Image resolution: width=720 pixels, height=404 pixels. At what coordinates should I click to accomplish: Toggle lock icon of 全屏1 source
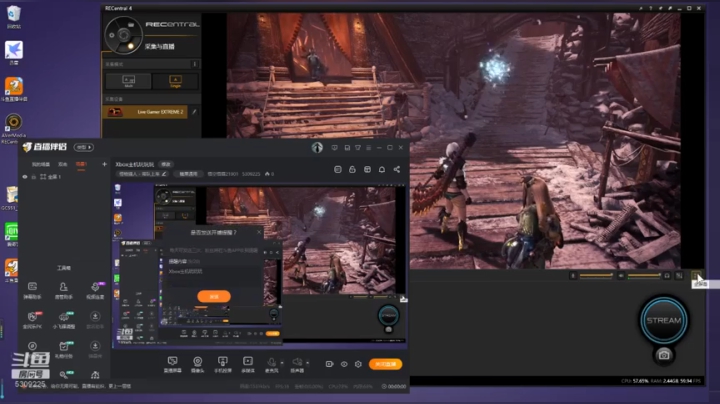(x=34, y=177)
